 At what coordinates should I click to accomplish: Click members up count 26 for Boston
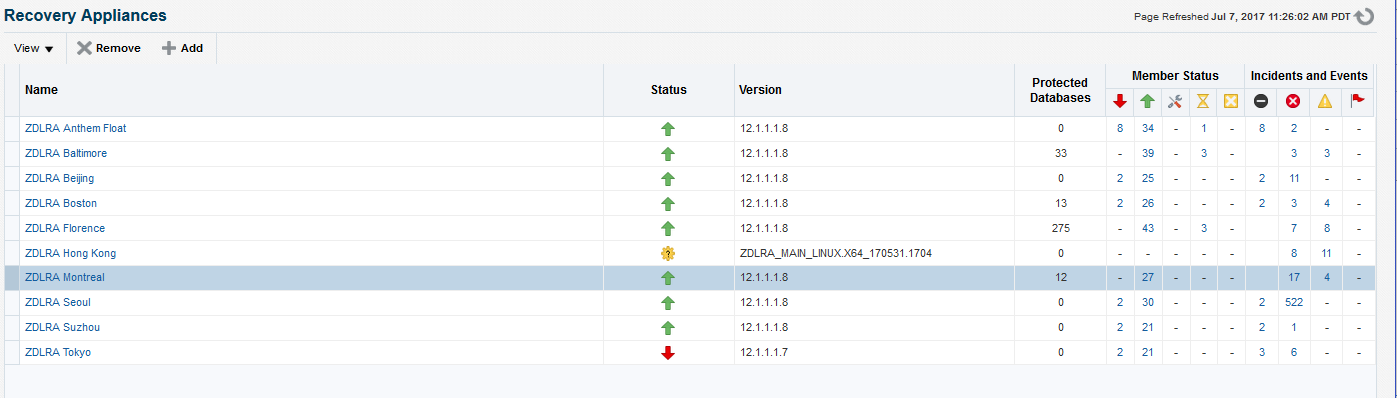pyautogui.click(x=1148, y=203)
